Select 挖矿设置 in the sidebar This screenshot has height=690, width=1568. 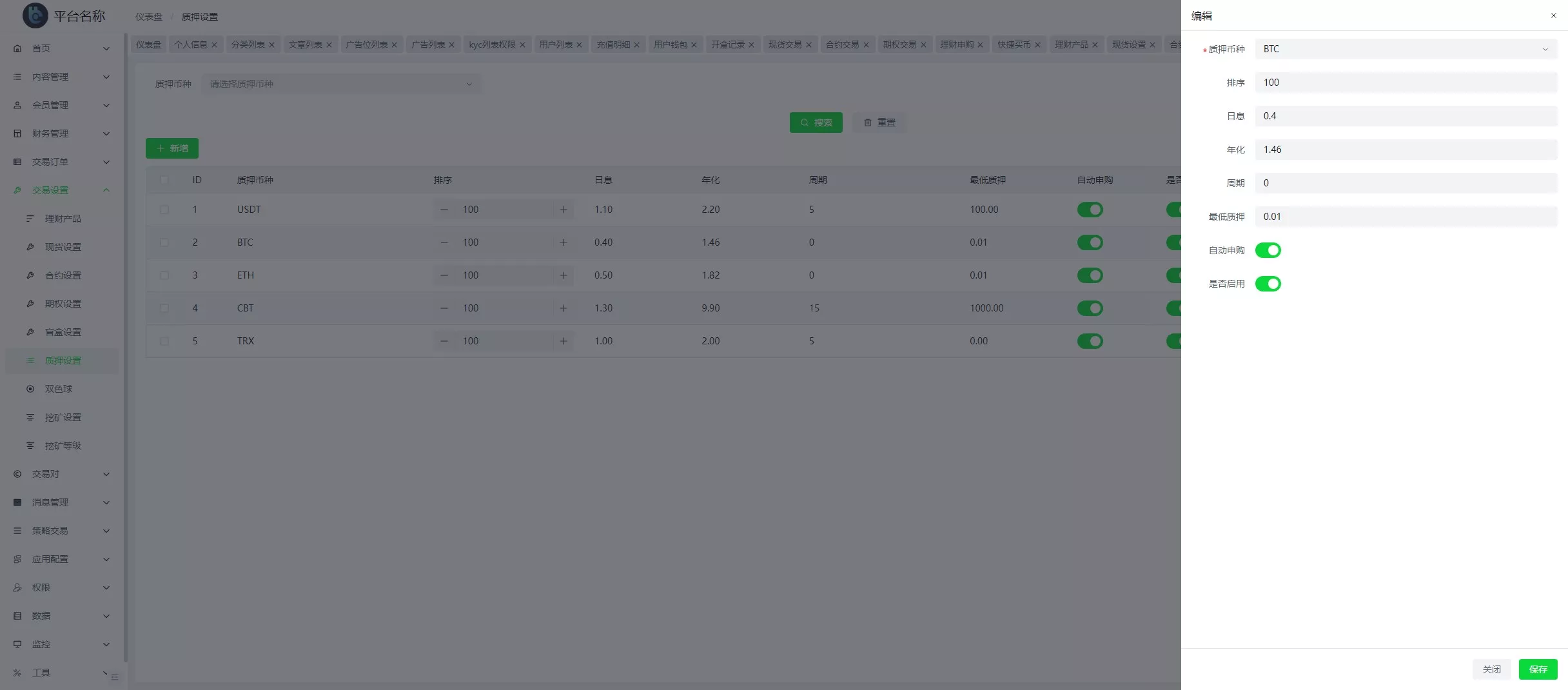63,417
